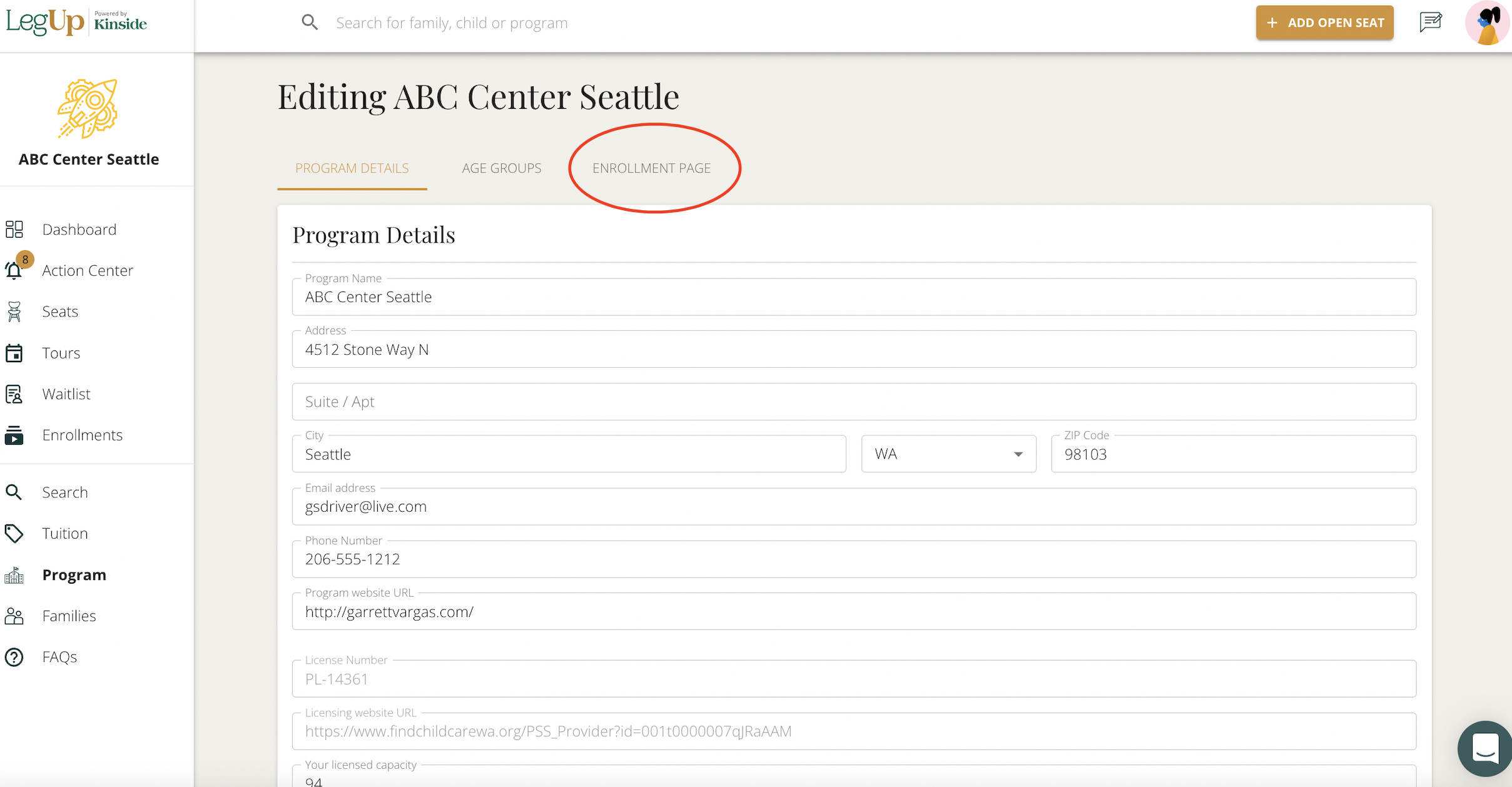The height and width of the screenshot is (787, 1512).
Task: Open the chat support bubble
Action: click(x=1485, y=748)
